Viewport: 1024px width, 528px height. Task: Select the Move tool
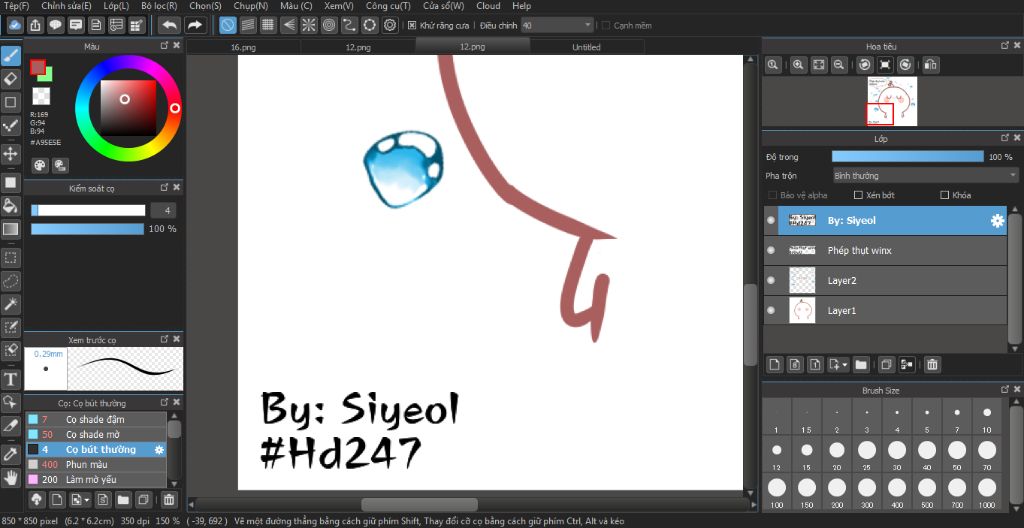point(10,154)
